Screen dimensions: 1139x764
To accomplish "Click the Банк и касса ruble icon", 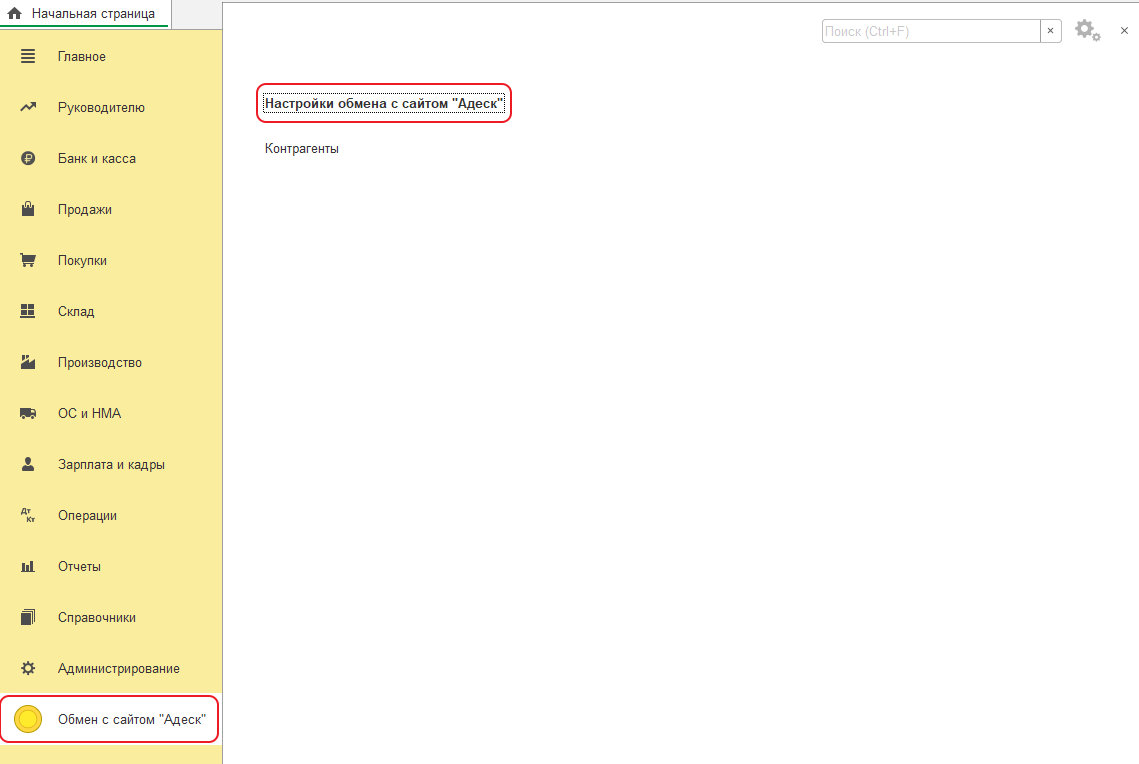I will click(28, 158).
